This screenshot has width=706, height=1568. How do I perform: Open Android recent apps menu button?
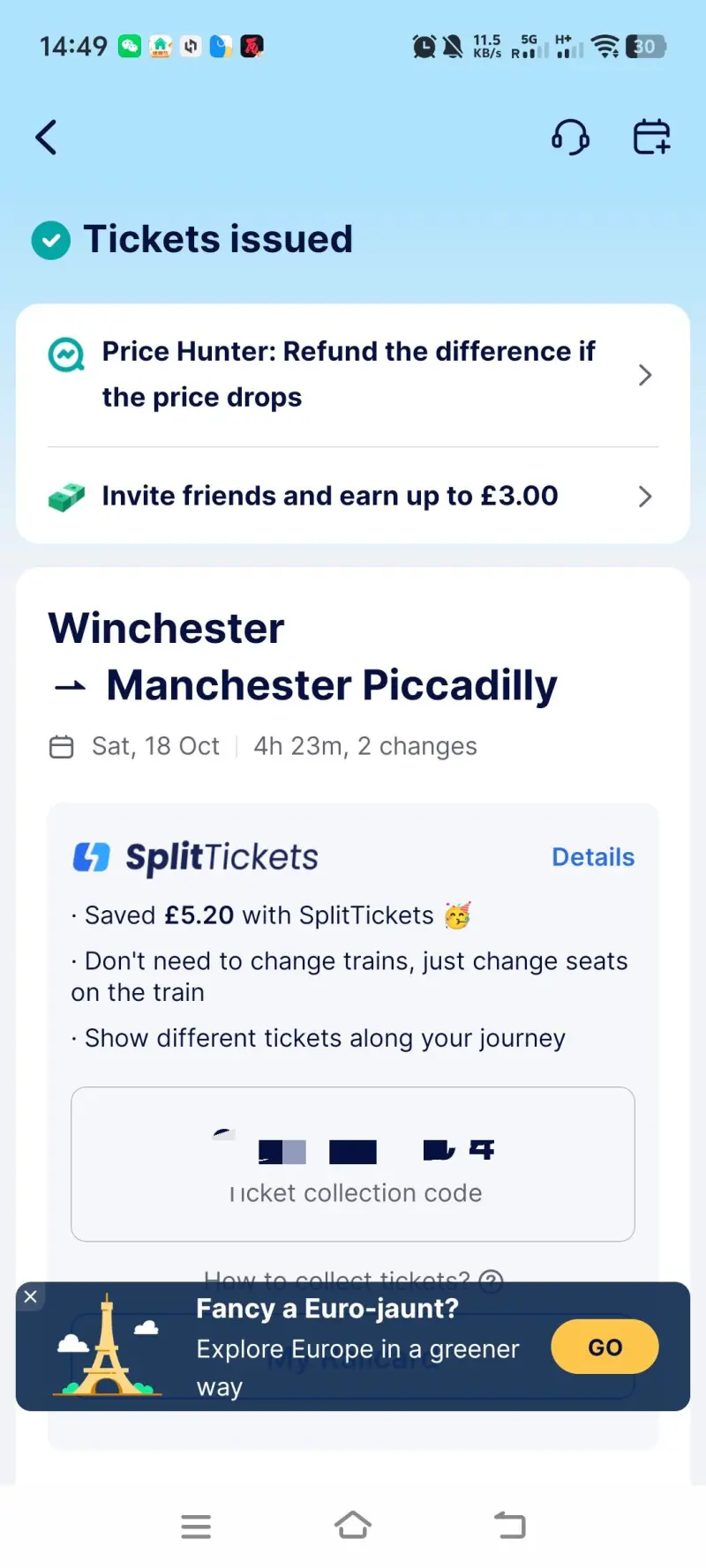click(196, 1527)
